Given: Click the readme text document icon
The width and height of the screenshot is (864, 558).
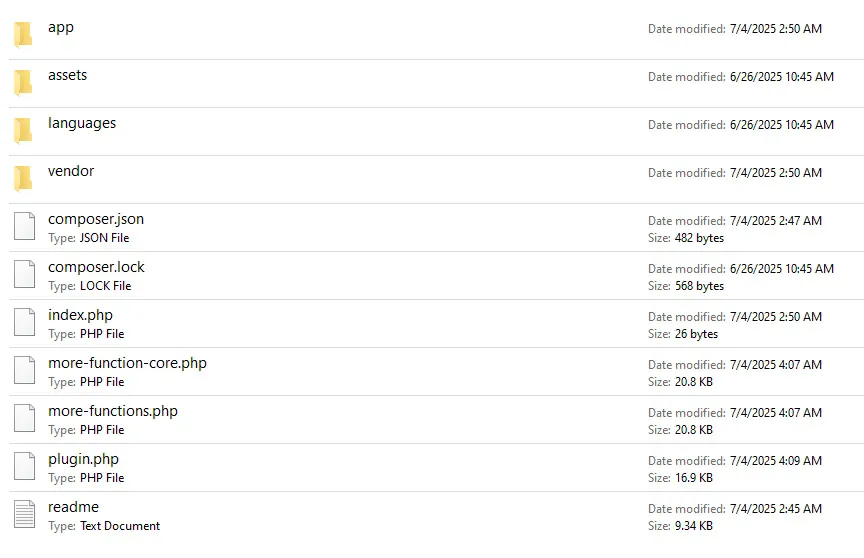Looking at the screenshot, I should (24, 515).
